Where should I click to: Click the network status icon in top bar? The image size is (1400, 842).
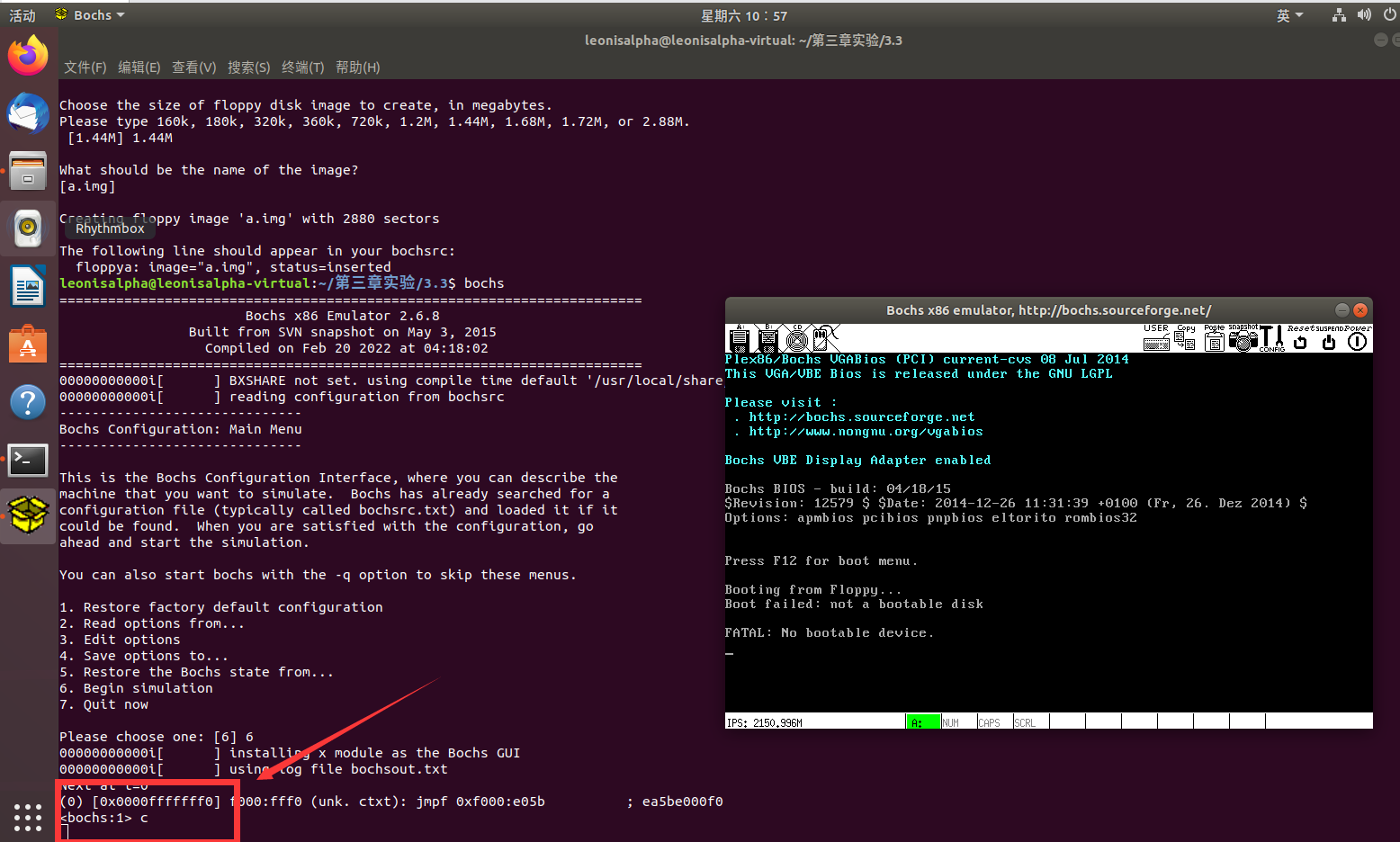tap(1340, 15)
